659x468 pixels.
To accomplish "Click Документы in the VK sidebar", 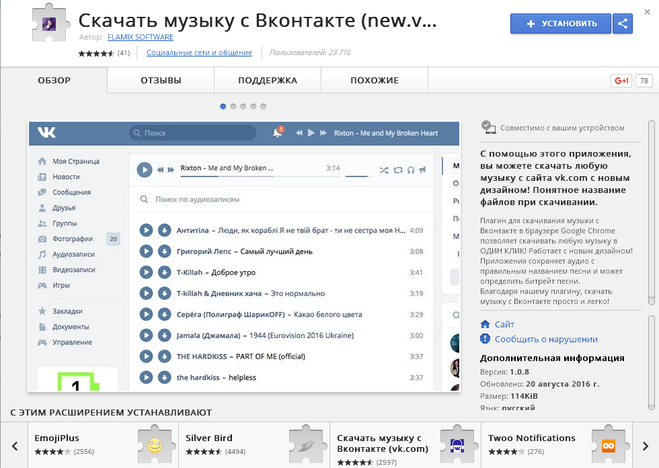I will [63, 327].
